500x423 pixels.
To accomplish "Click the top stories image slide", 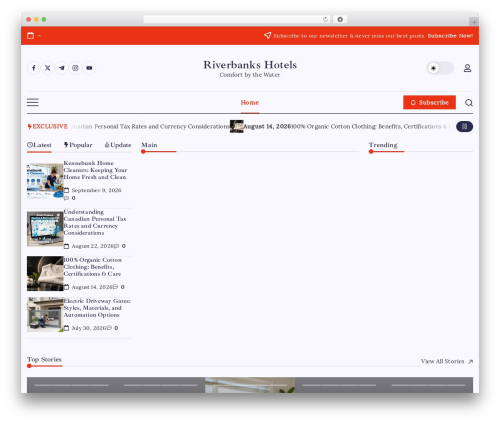I will (x=250, y=385).
